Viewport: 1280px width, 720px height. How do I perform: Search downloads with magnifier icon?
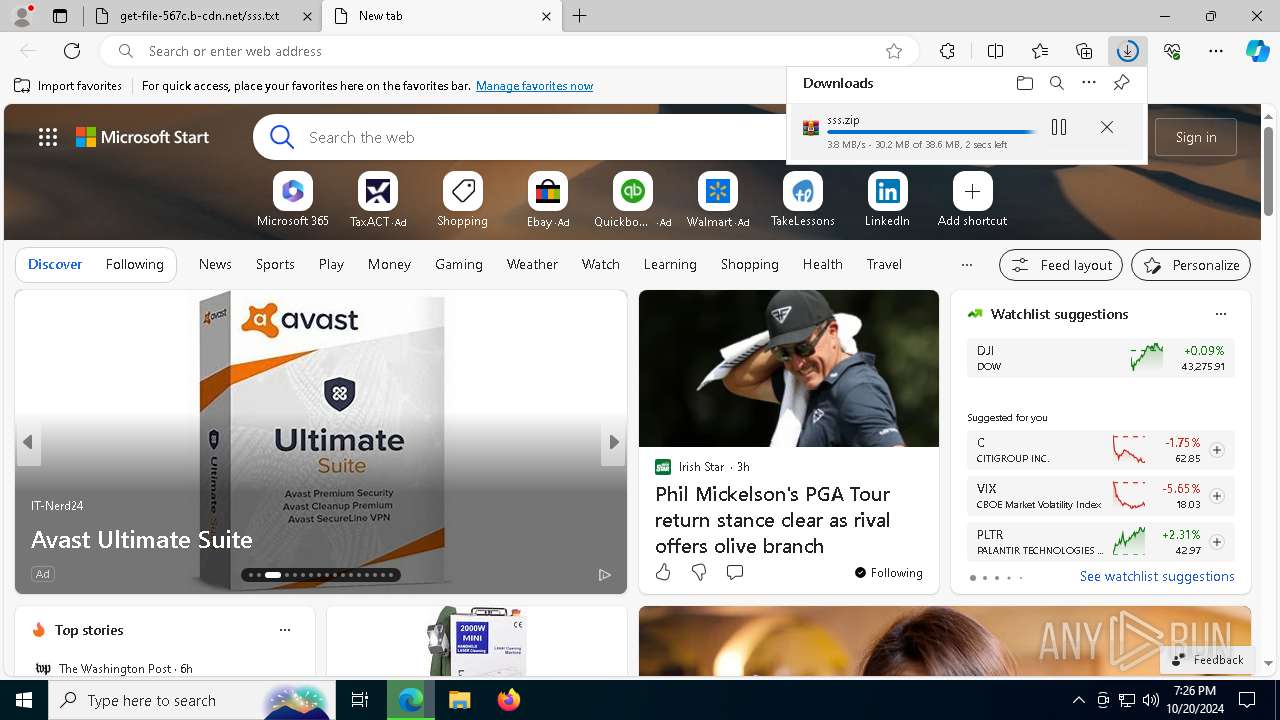tap(1056, 83)
